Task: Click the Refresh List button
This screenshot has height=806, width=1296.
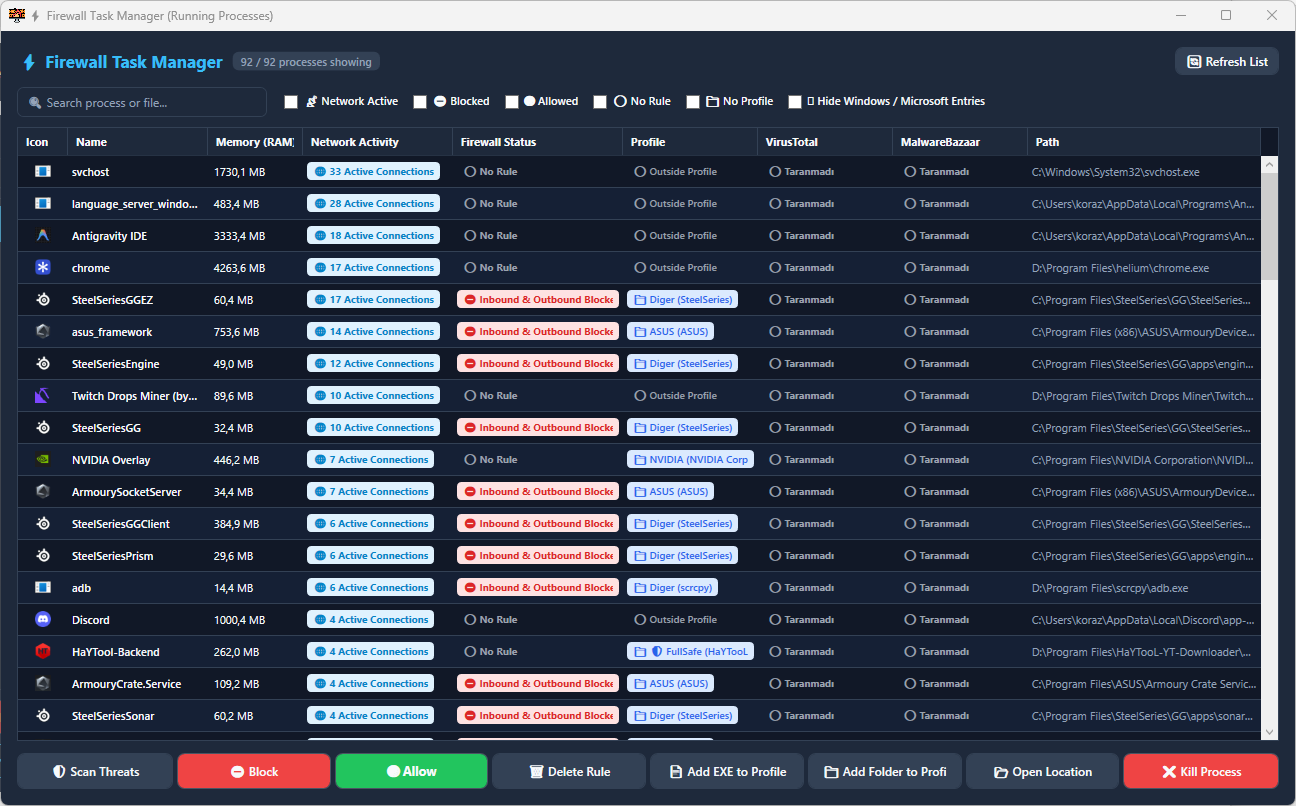Action: tap(1227, 62)
